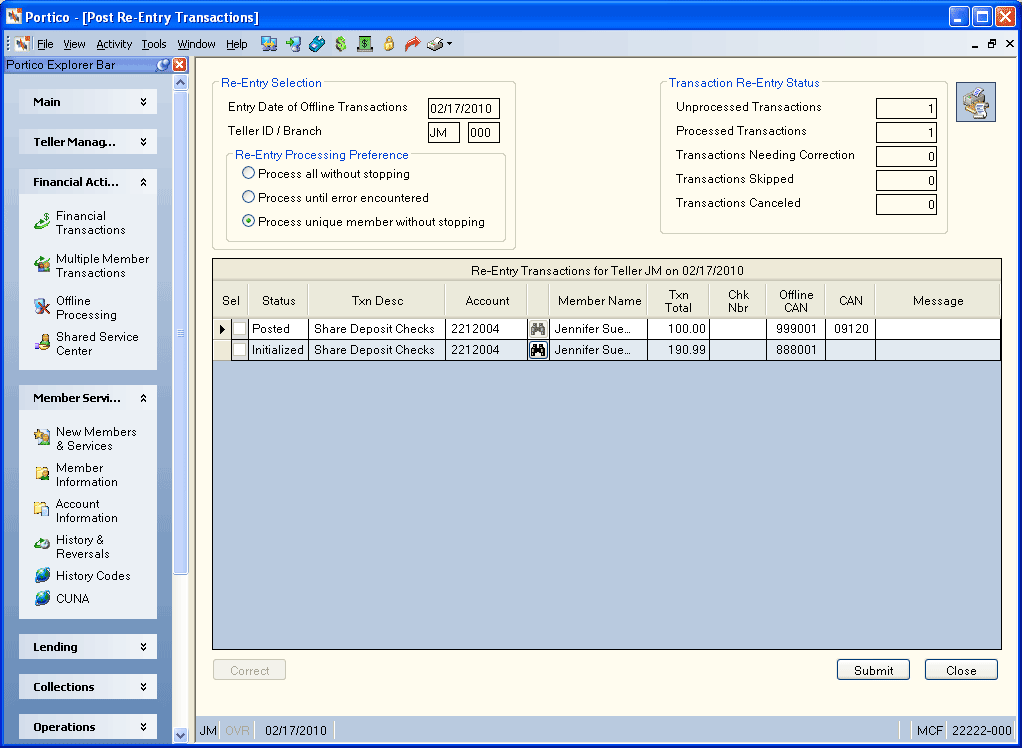Image resolution: width=1022 pixels, height=748 pixels.
Task: Click the 190.99 Txn Total cell
Action: [x=678, y=350]
